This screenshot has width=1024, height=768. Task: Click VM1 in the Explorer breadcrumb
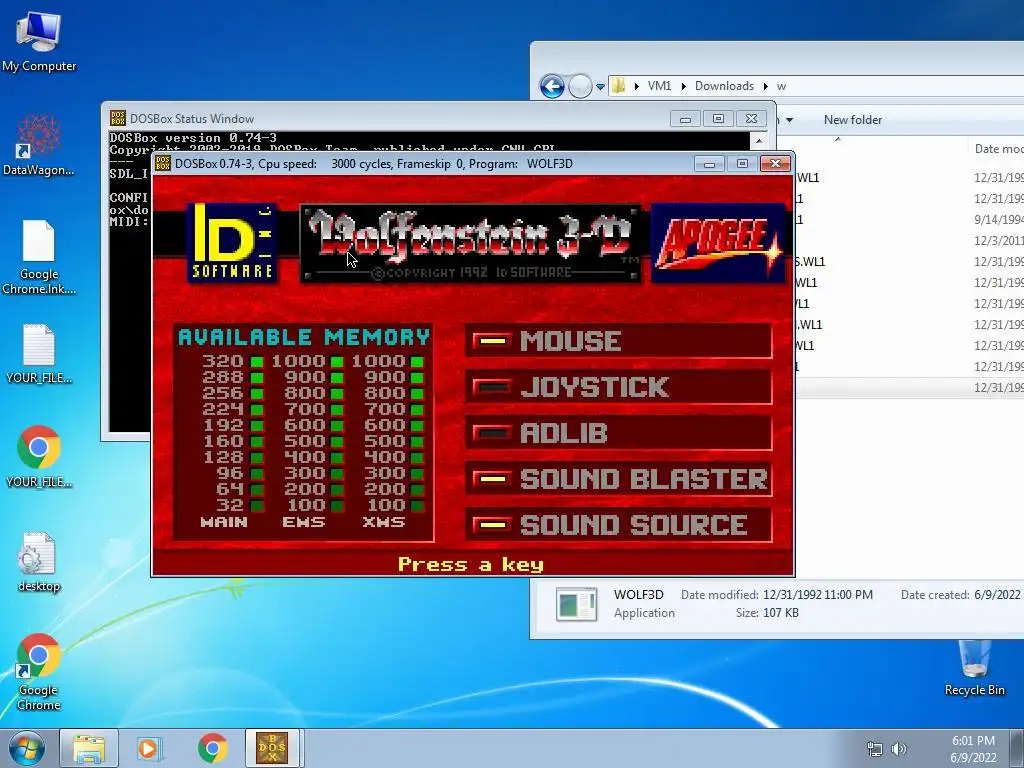pyautogui.click(x=659, y=86)
